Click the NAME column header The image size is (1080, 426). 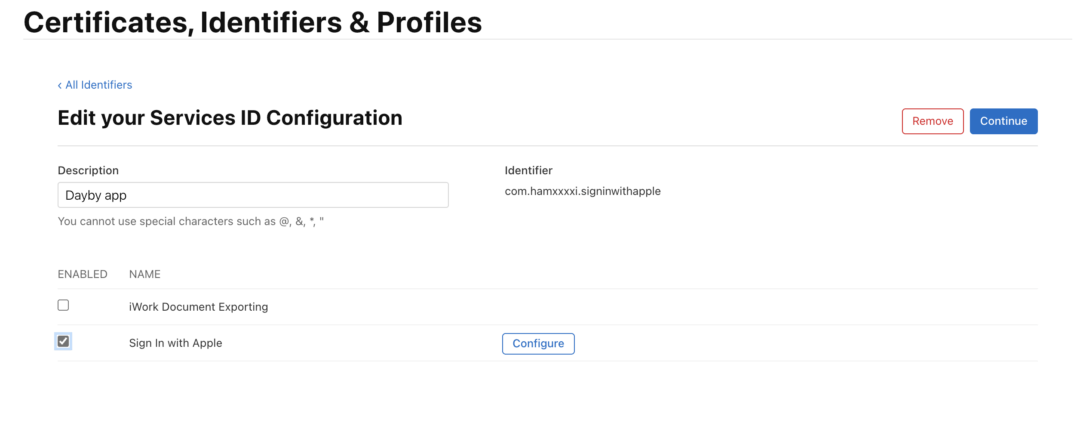click(x=145, y=274)
